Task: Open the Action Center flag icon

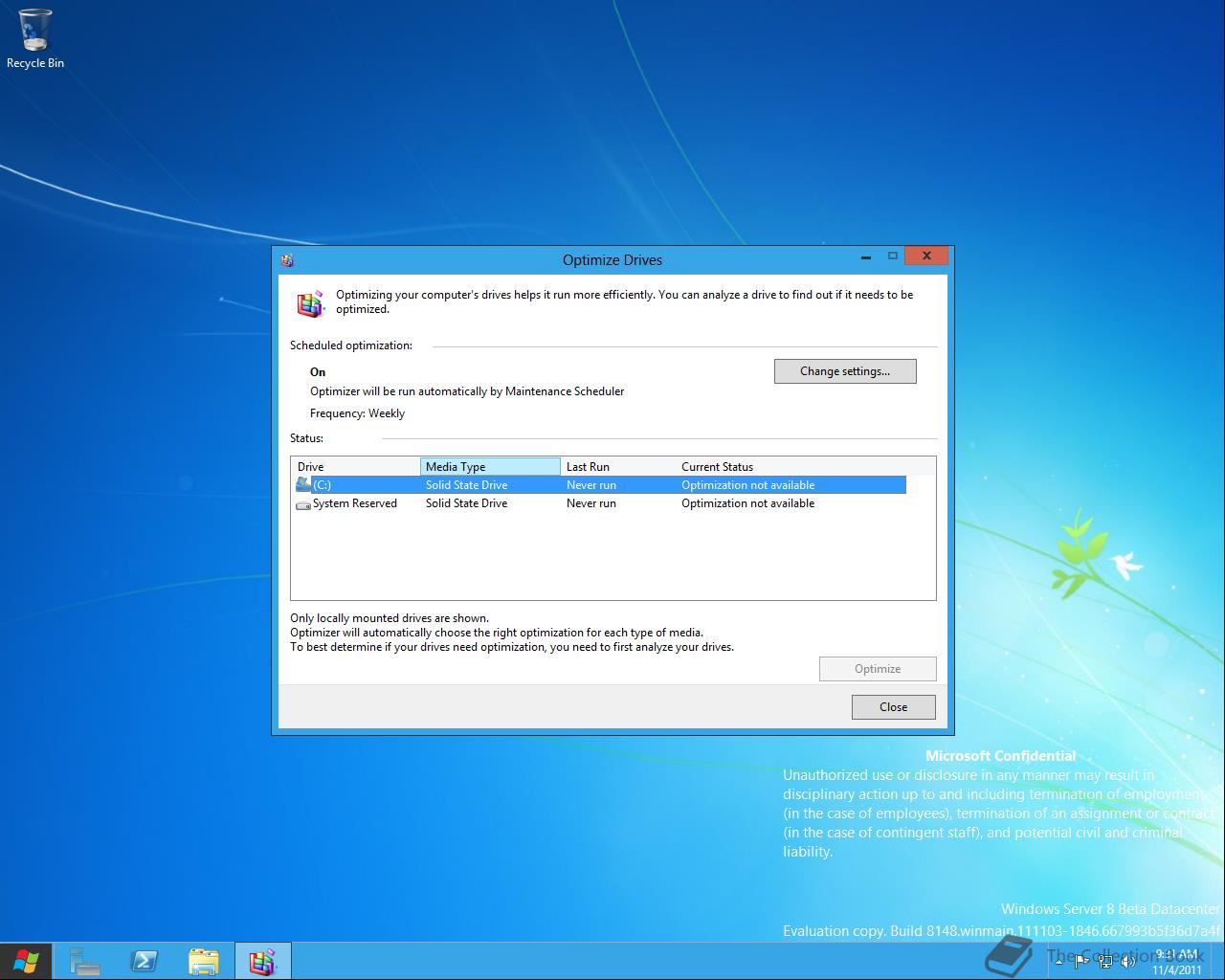Action: pyautogui.click(x=1081, y=961)
